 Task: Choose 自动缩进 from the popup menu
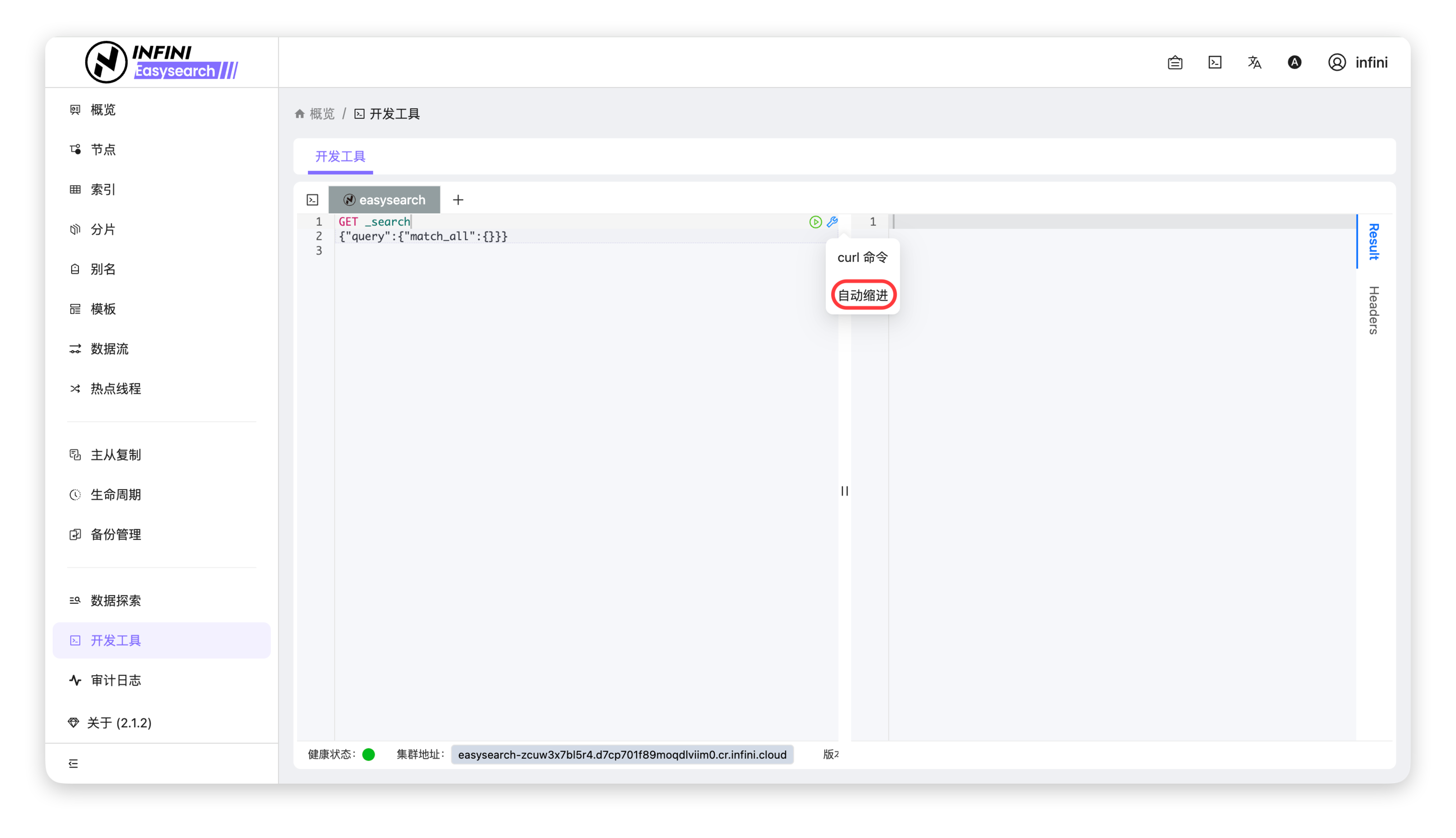pos(862,295)
